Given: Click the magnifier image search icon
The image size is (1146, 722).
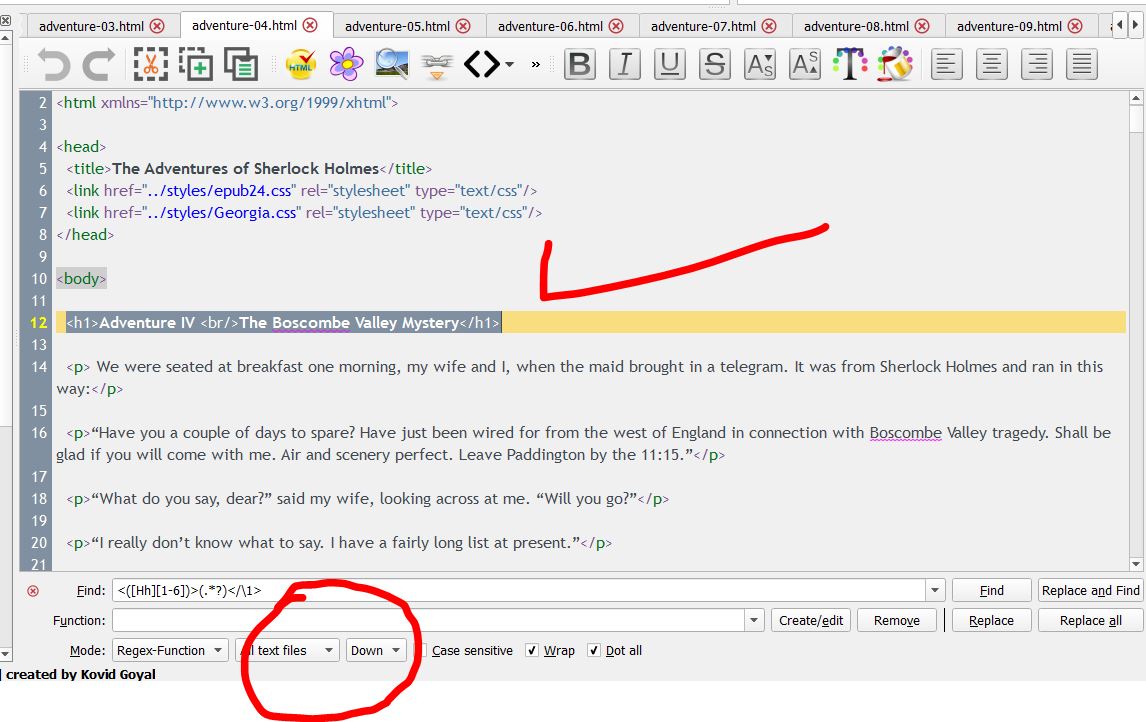Looking at the screenshot, I should tap(391, 64).
